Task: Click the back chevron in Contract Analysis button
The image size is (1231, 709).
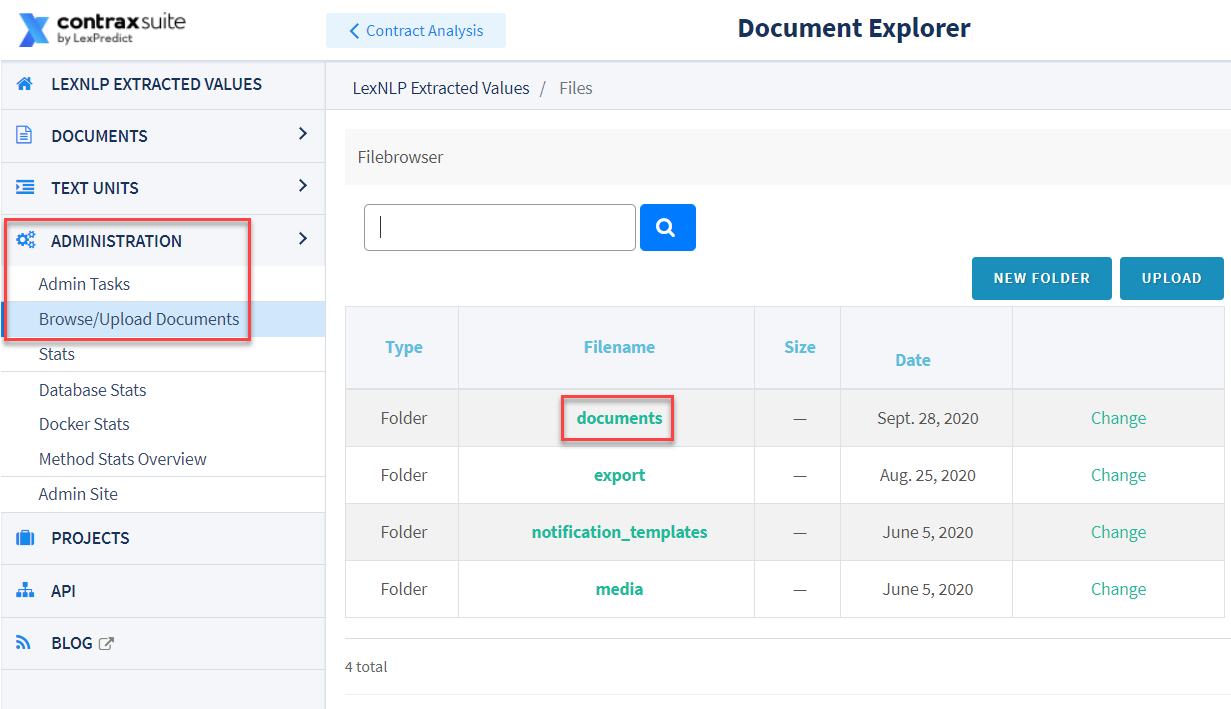Action: coord(354,31)
